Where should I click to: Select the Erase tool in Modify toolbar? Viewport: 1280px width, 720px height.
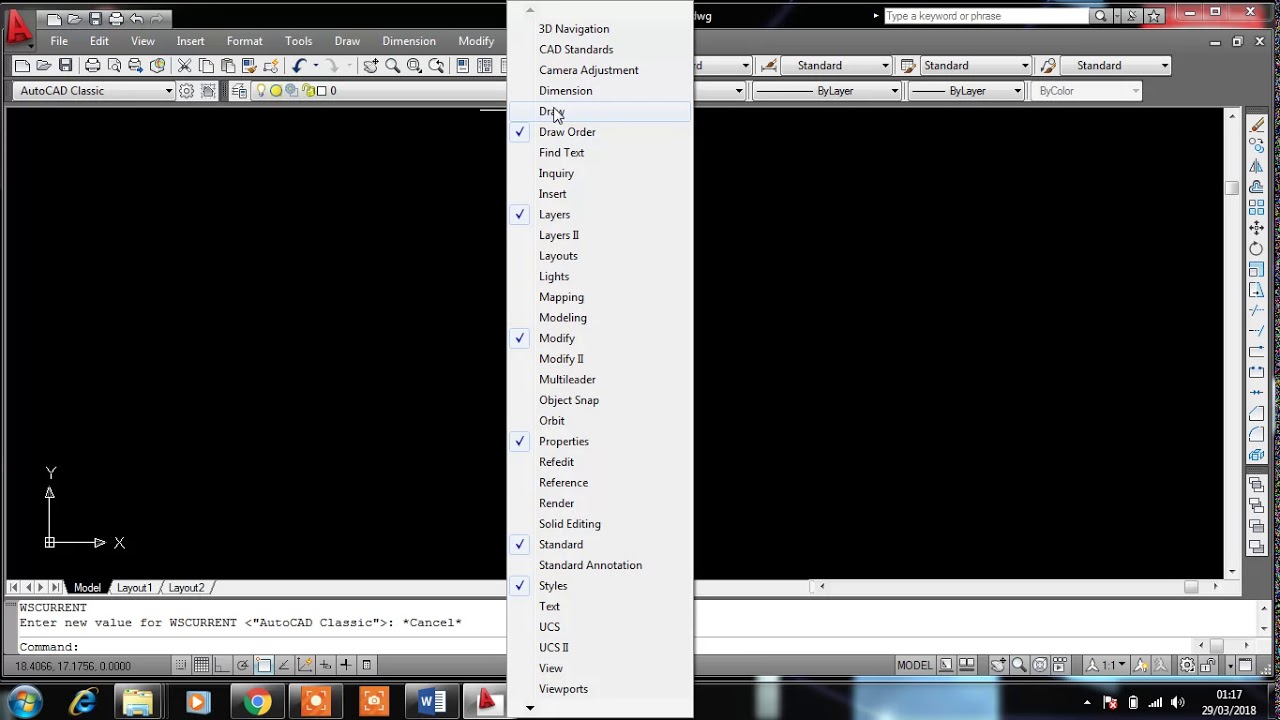click(x=1257, y=125)
